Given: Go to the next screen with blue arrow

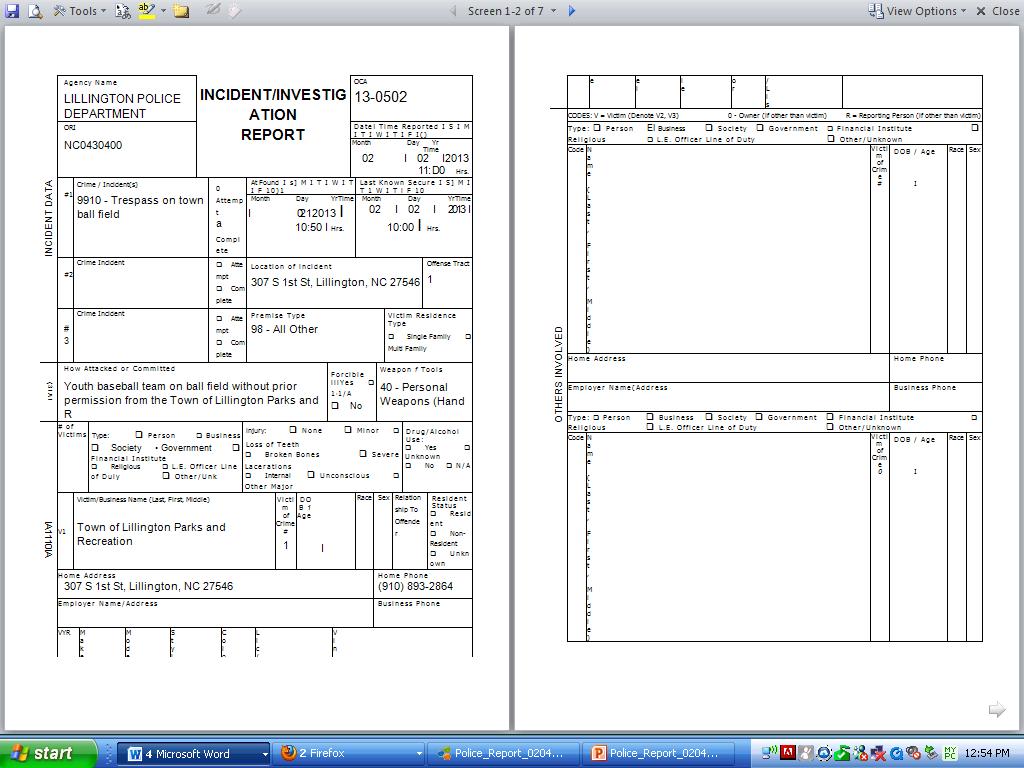Looking at the screenshot, I should click(x=572, y=10).
